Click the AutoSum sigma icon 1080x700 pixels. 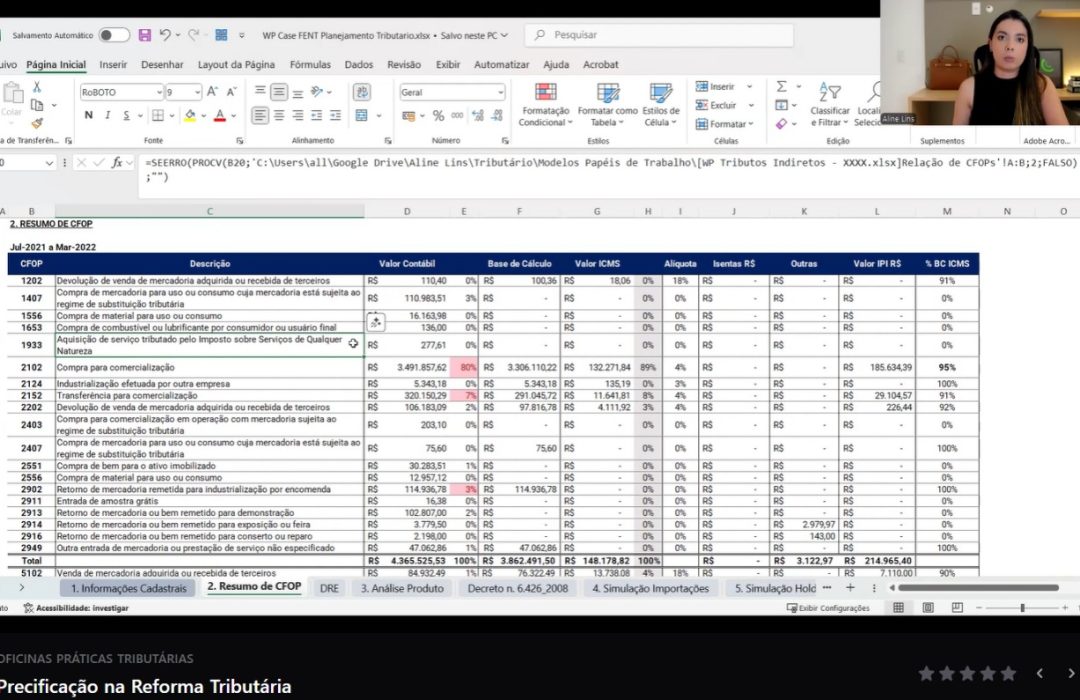(x=782, y=87)
